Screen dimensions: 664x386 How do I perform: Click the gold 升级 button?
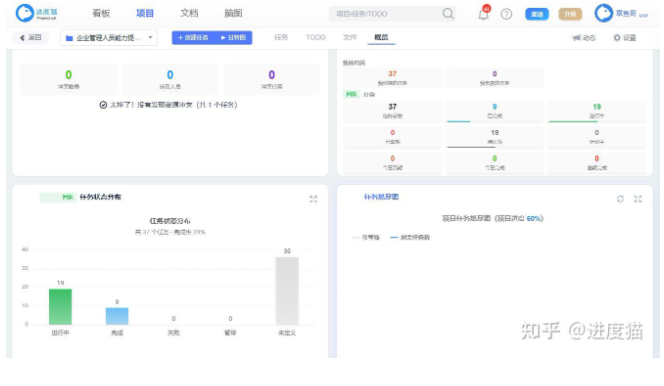coord(570,14)
